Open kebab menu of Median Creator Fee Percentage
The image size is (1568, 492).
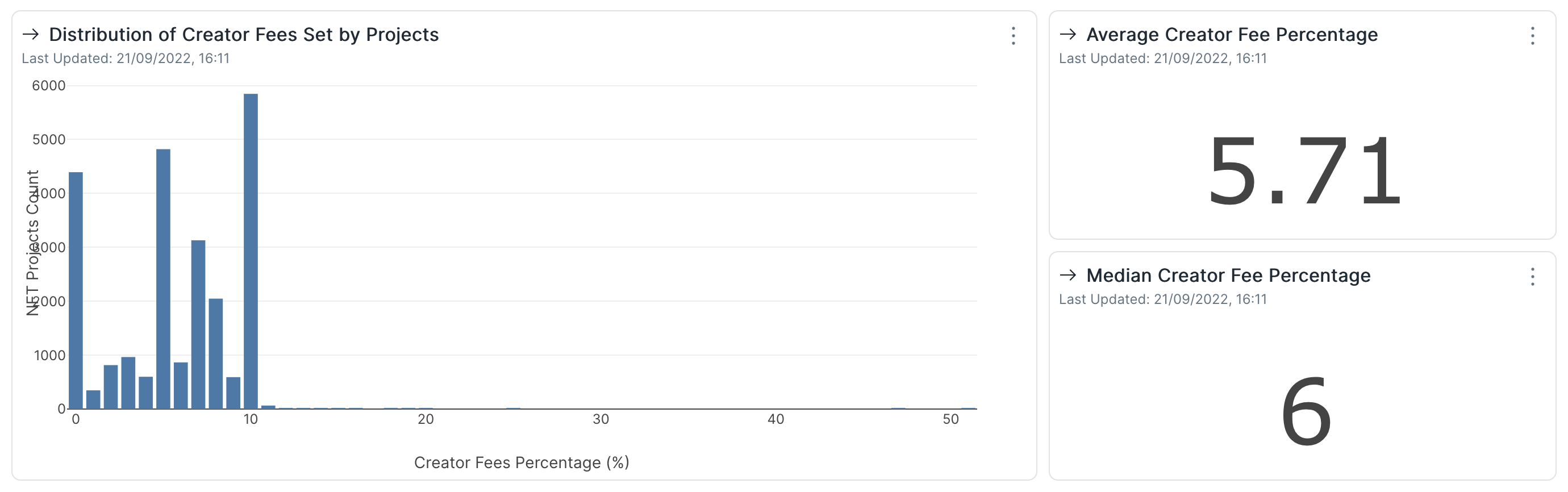(x=1532, y=277)
